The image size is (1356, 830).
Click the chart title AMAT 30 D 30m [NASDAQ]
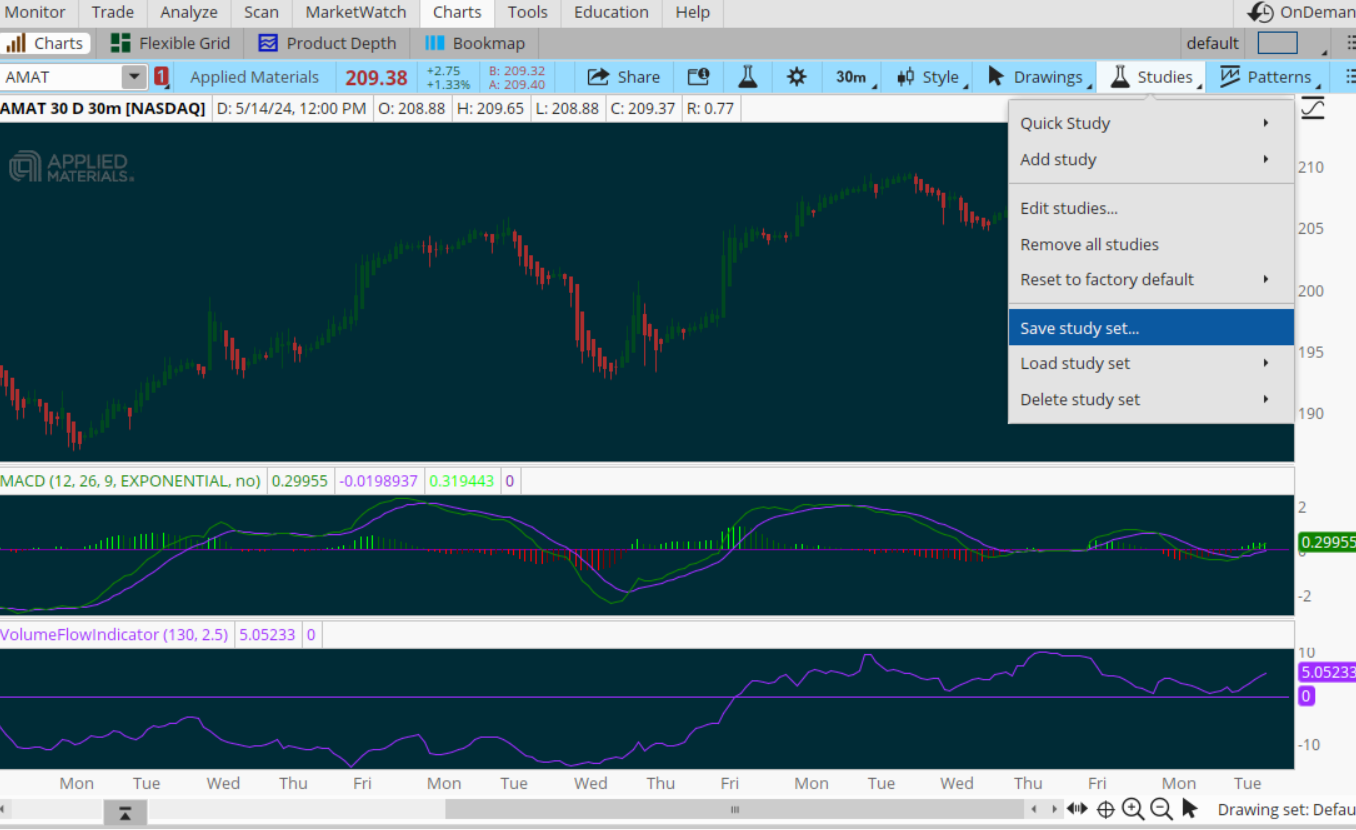click(103, 108)
